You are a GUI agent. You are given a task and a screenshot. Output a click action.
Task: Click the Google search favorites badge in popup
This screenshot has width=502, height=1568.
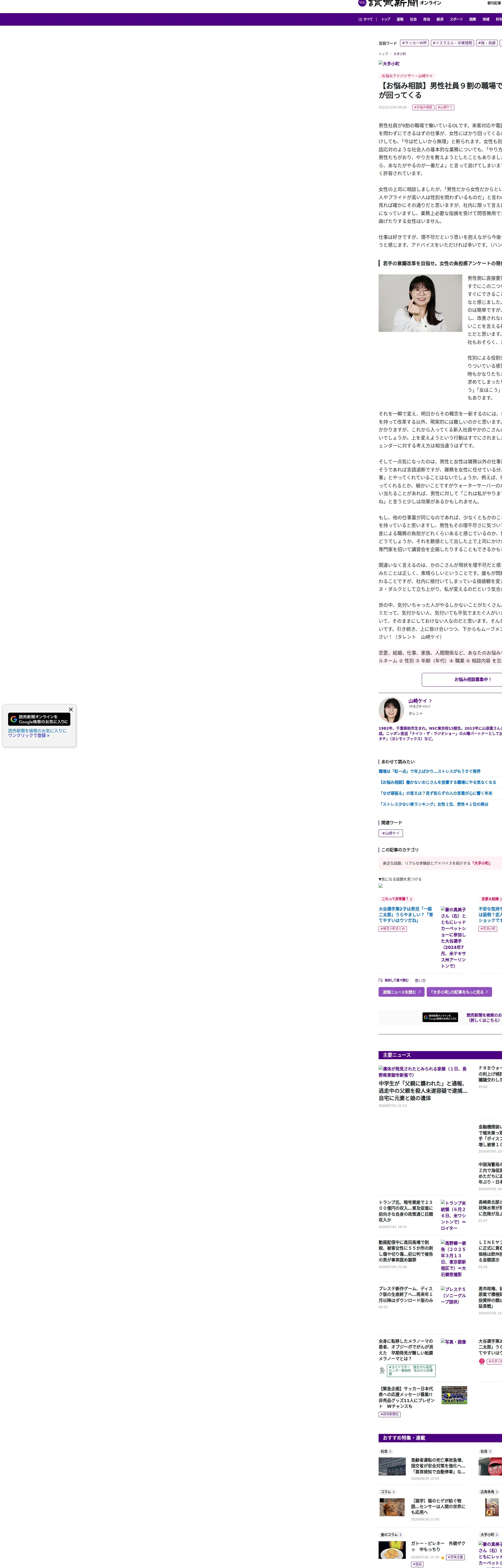pyautogui.click(x=39, y=719)
